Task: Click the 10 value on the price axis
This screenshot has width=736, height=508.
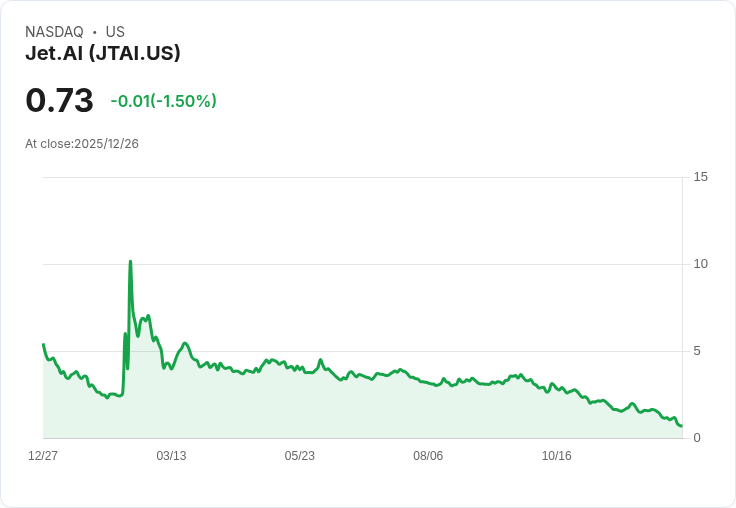Action: coord(700,264)
